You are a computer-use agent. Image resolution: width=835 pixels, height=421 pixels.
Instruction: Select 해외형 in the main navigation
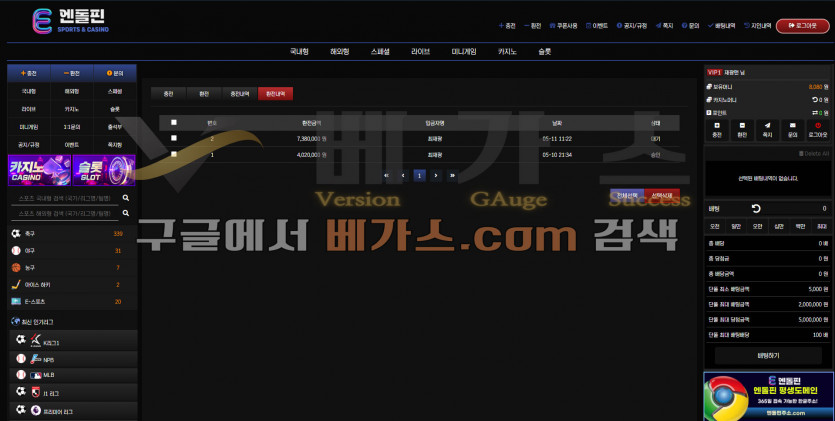coord(340,52)
